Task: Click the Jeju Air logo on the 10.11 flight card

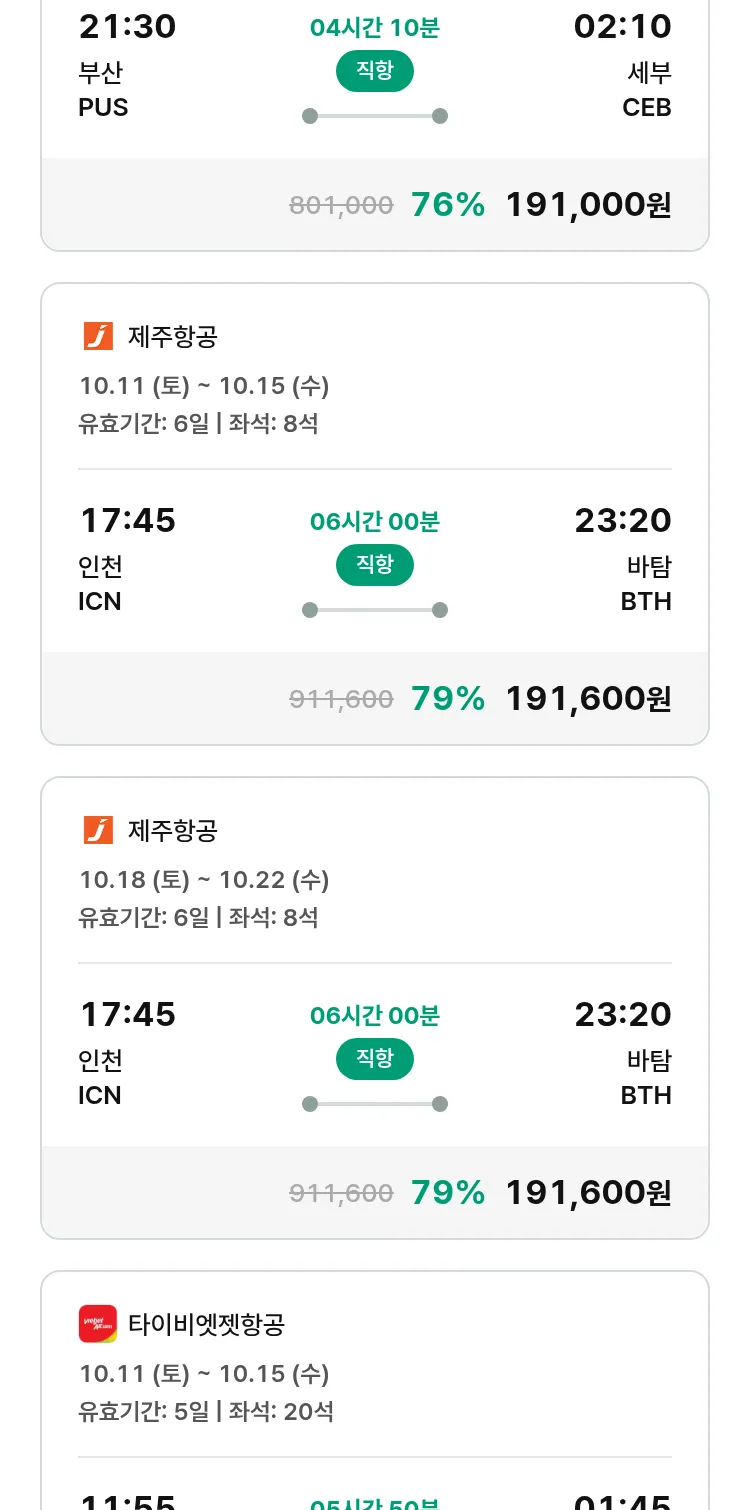Action: pos(98,337)
